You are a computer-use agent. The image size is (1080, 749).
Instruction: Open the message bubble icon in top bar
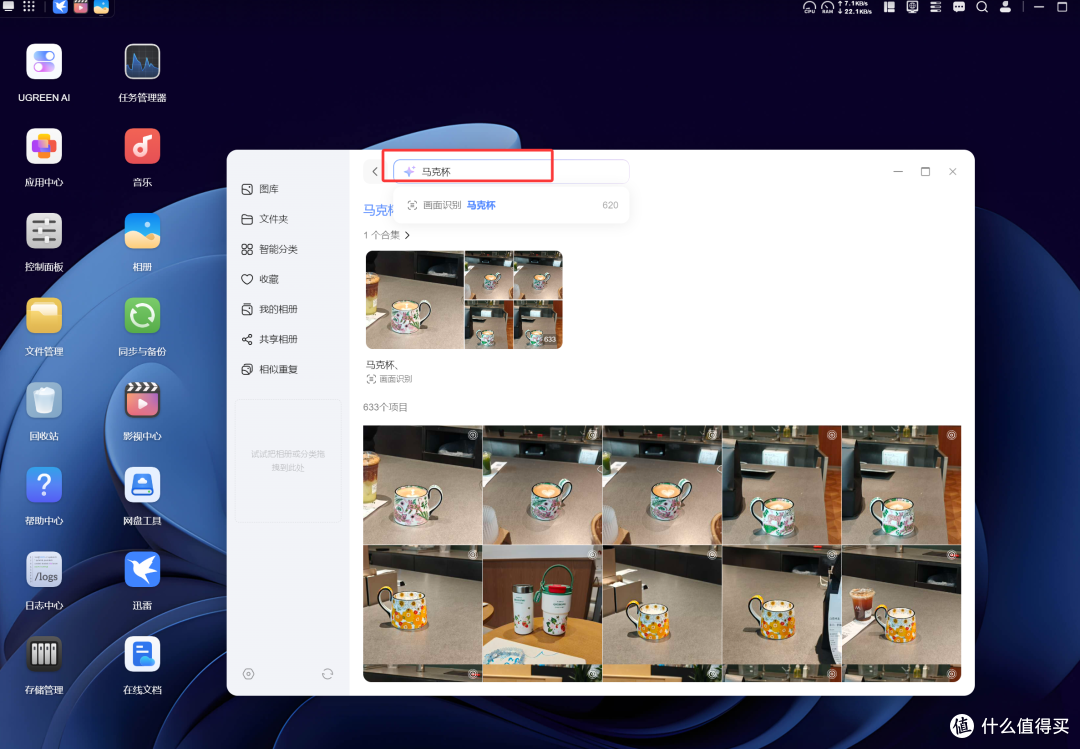pos(959,7)
